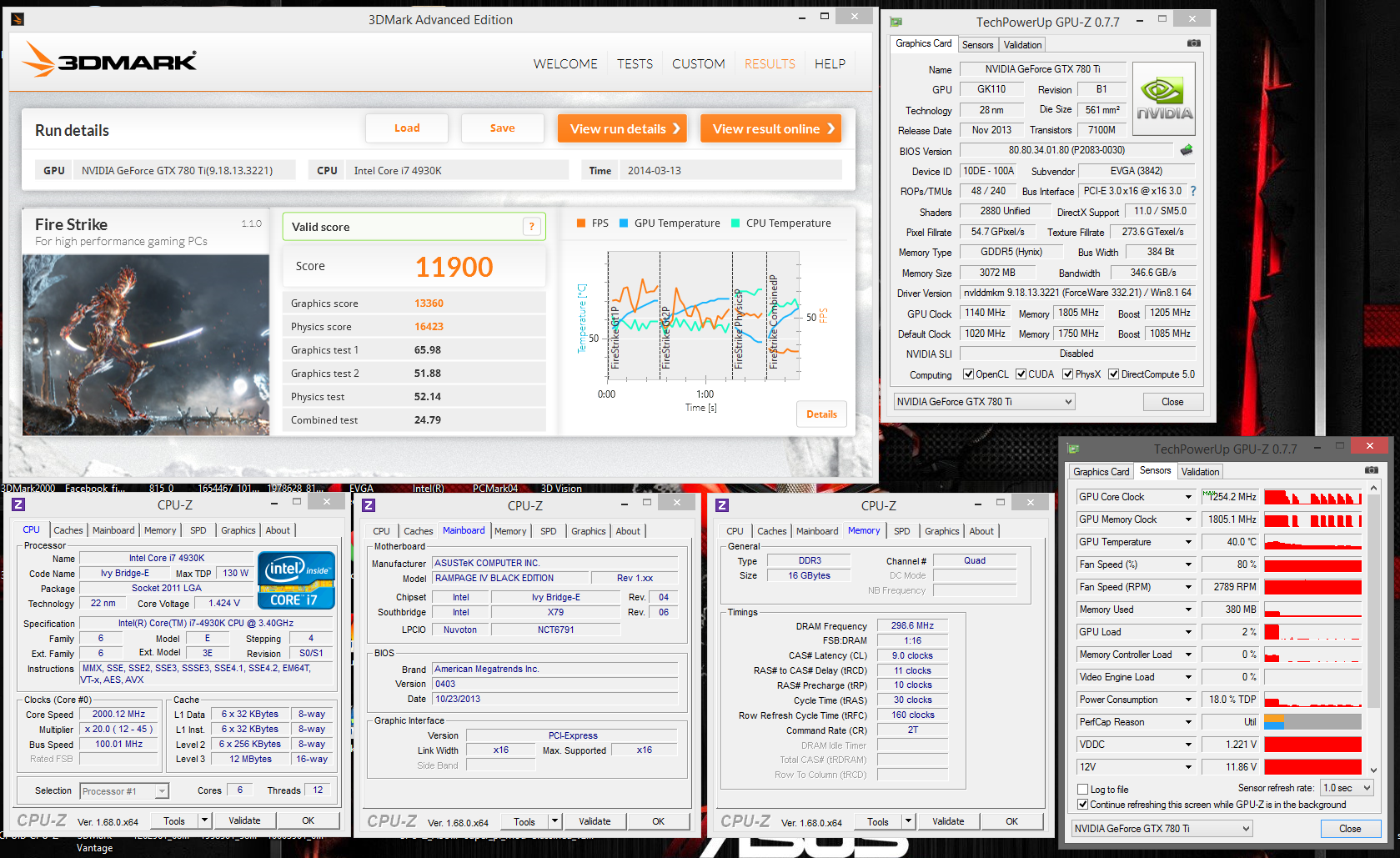Click the FPS orange legend swatch
The image size is (1400, 858).
pyautogui.click(x=581, y=223)
